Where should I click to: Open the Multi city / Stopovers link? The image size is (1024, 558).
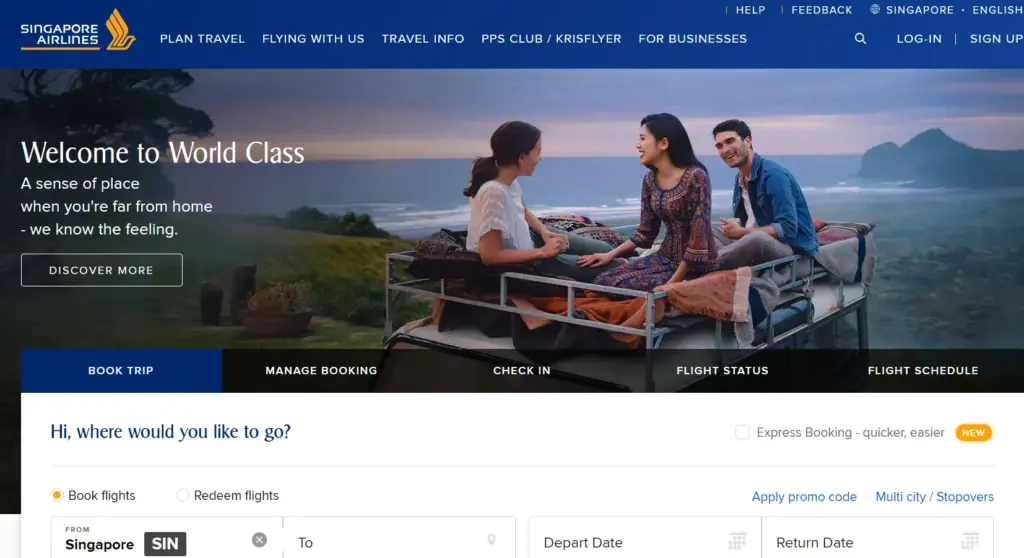[x=935, y=497]
